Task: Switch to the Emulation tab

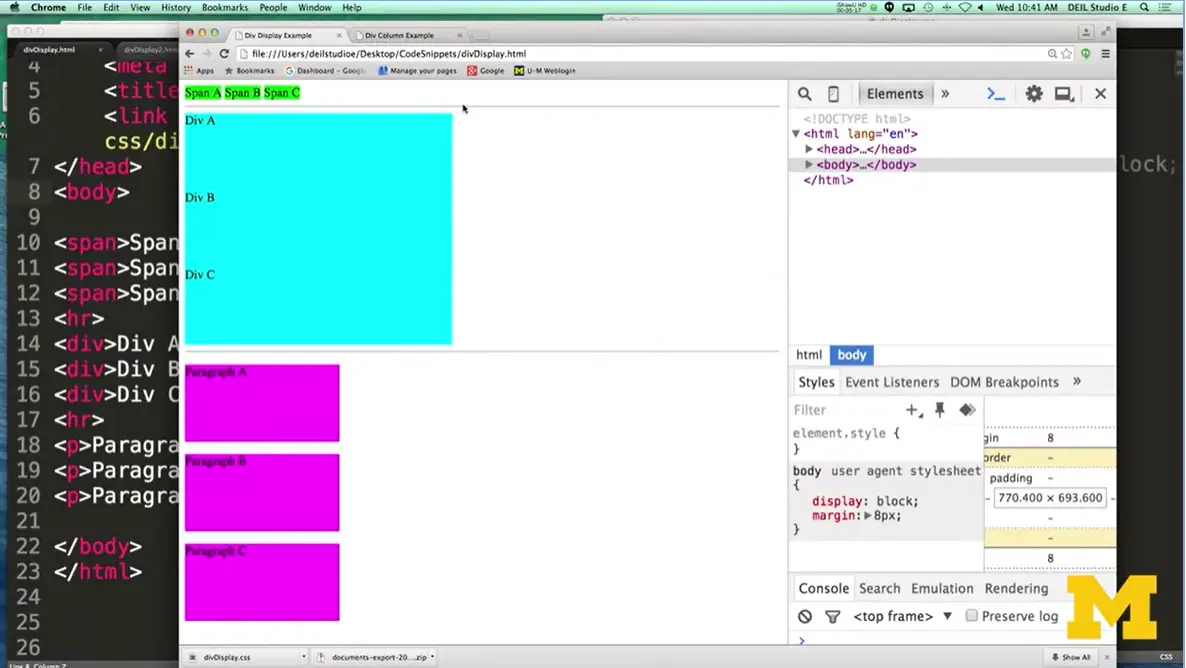Action: (941, 588)
